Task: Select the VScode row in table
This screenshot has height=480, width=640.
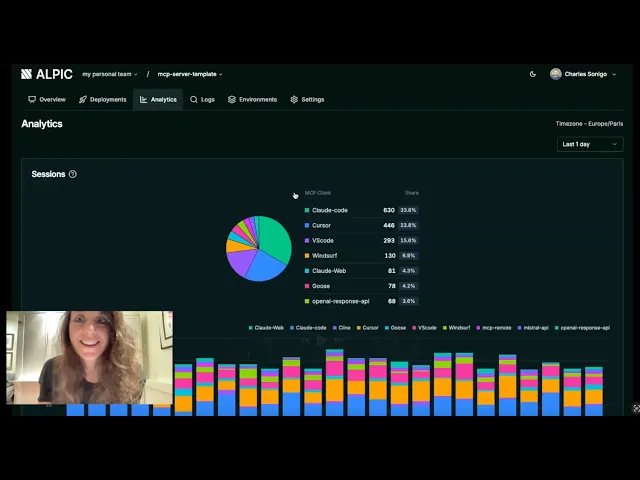Action: click(x=362, y=240)
